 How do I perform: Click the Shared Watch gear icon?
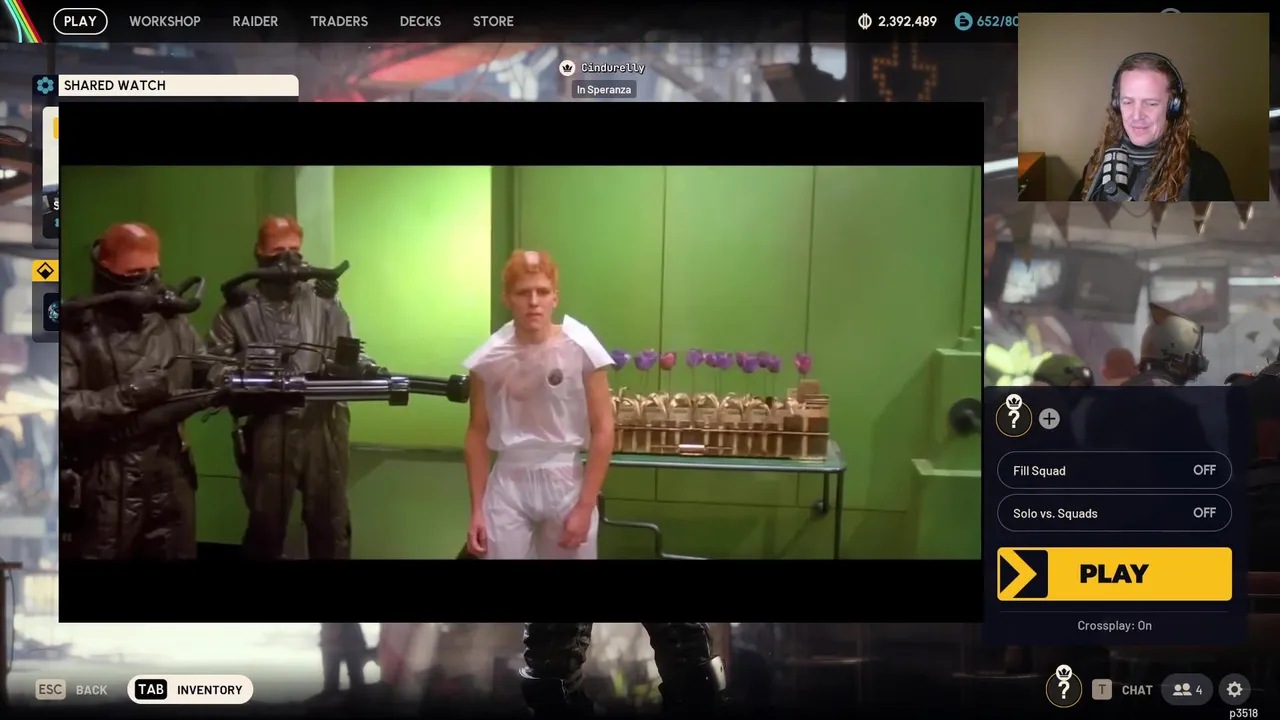45,86
